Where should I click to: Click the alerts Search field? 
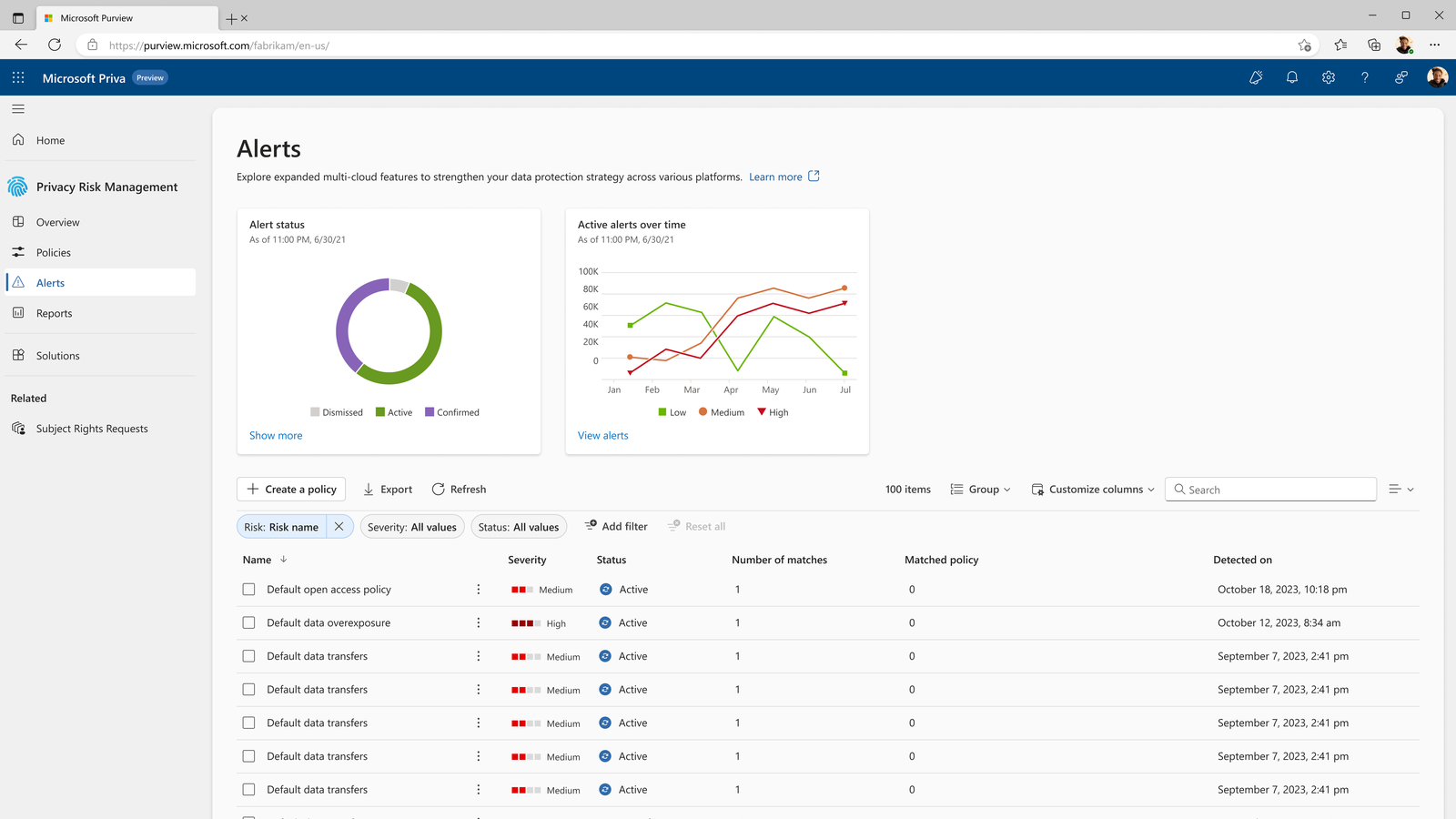pos(1270,490)
